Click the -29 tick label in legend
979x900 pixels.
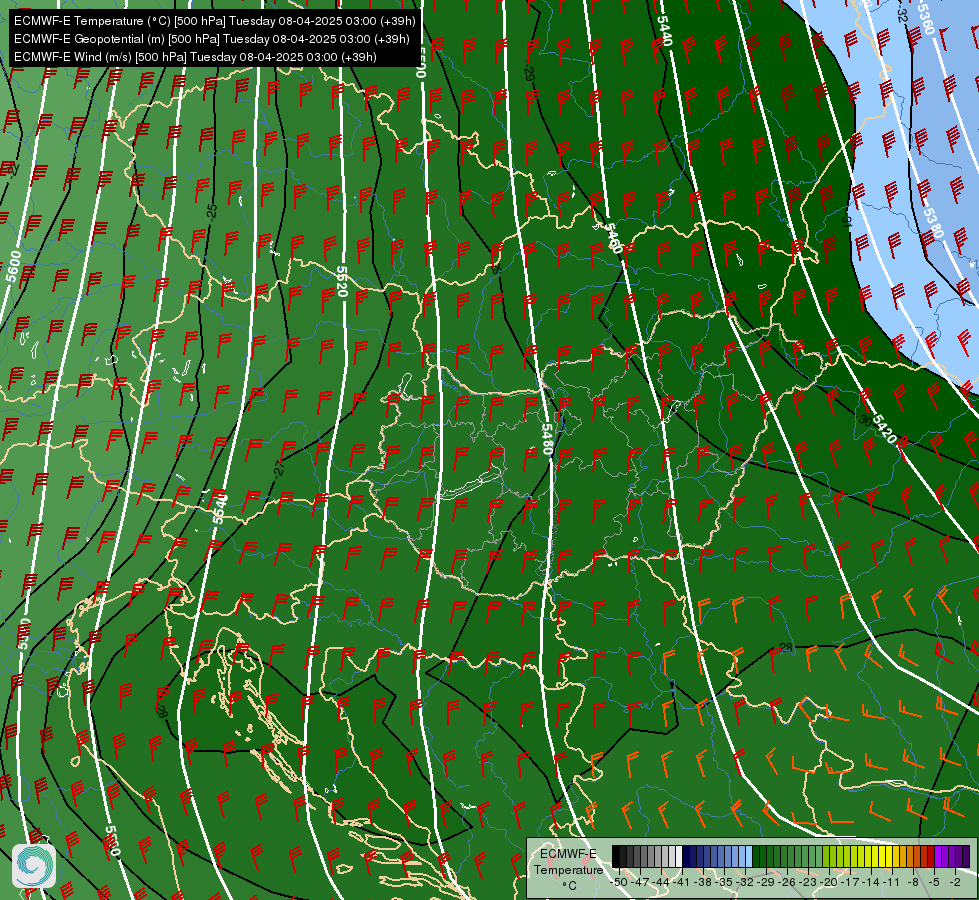coord(766,882)
